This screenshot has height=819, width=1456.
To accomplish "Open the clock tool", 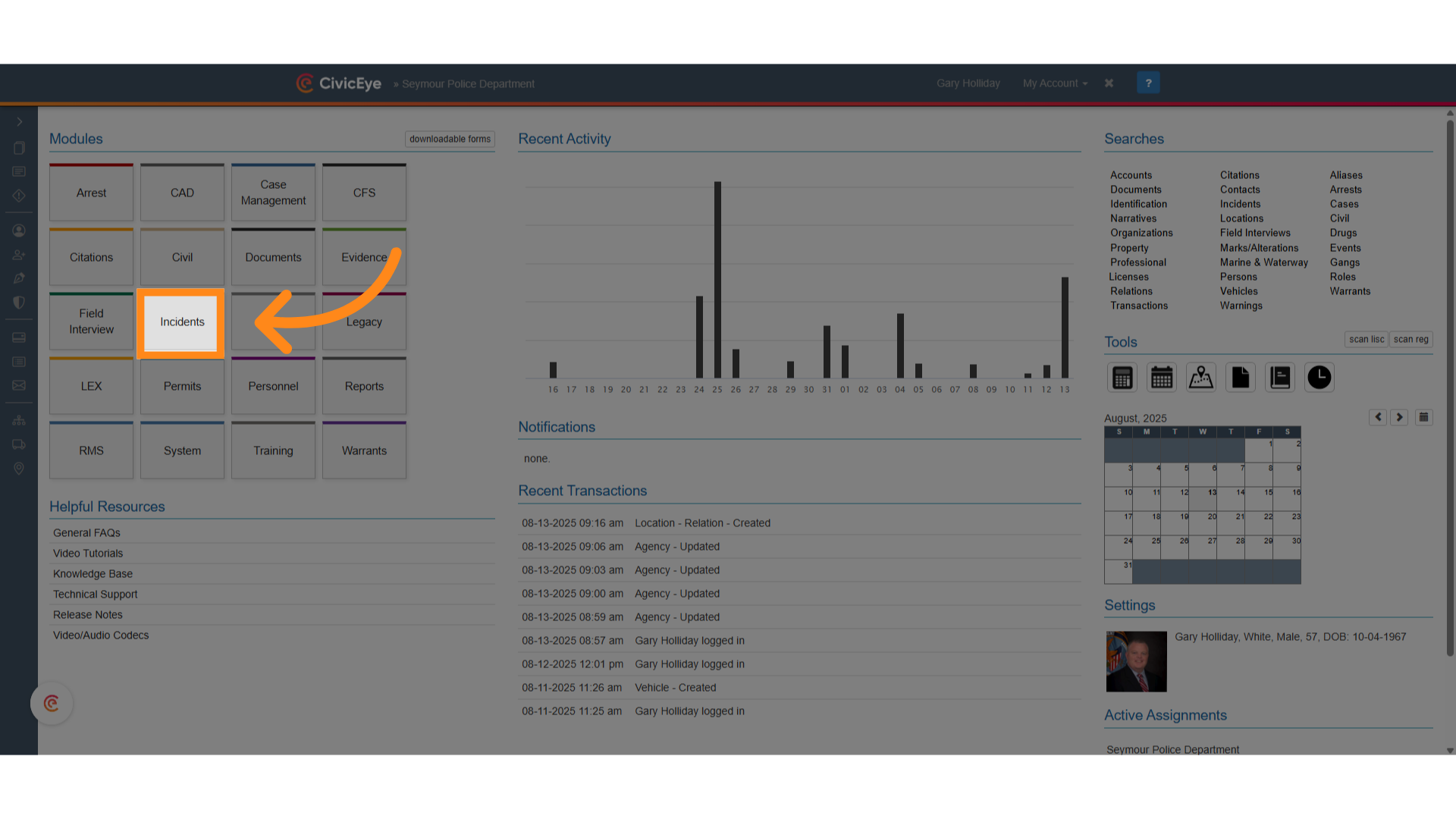I will [x=1319, y=377].
